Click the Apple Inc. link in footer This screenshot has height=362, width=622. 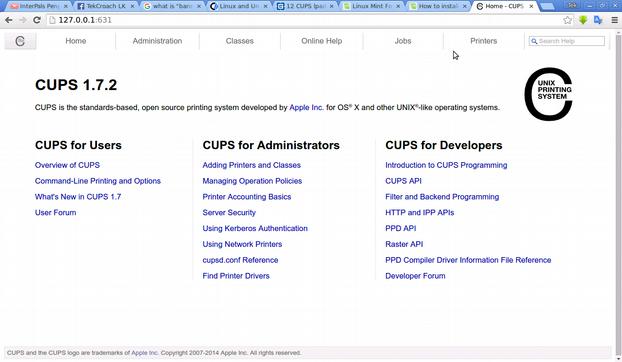tap(145, 353)
